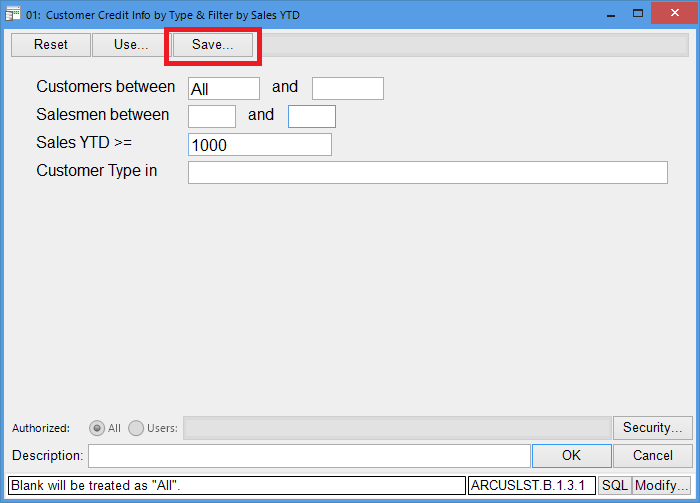Viewport: 700px width, 503px height.
Task: Select the All authorized radio button
Action: (x=98, y=428)
